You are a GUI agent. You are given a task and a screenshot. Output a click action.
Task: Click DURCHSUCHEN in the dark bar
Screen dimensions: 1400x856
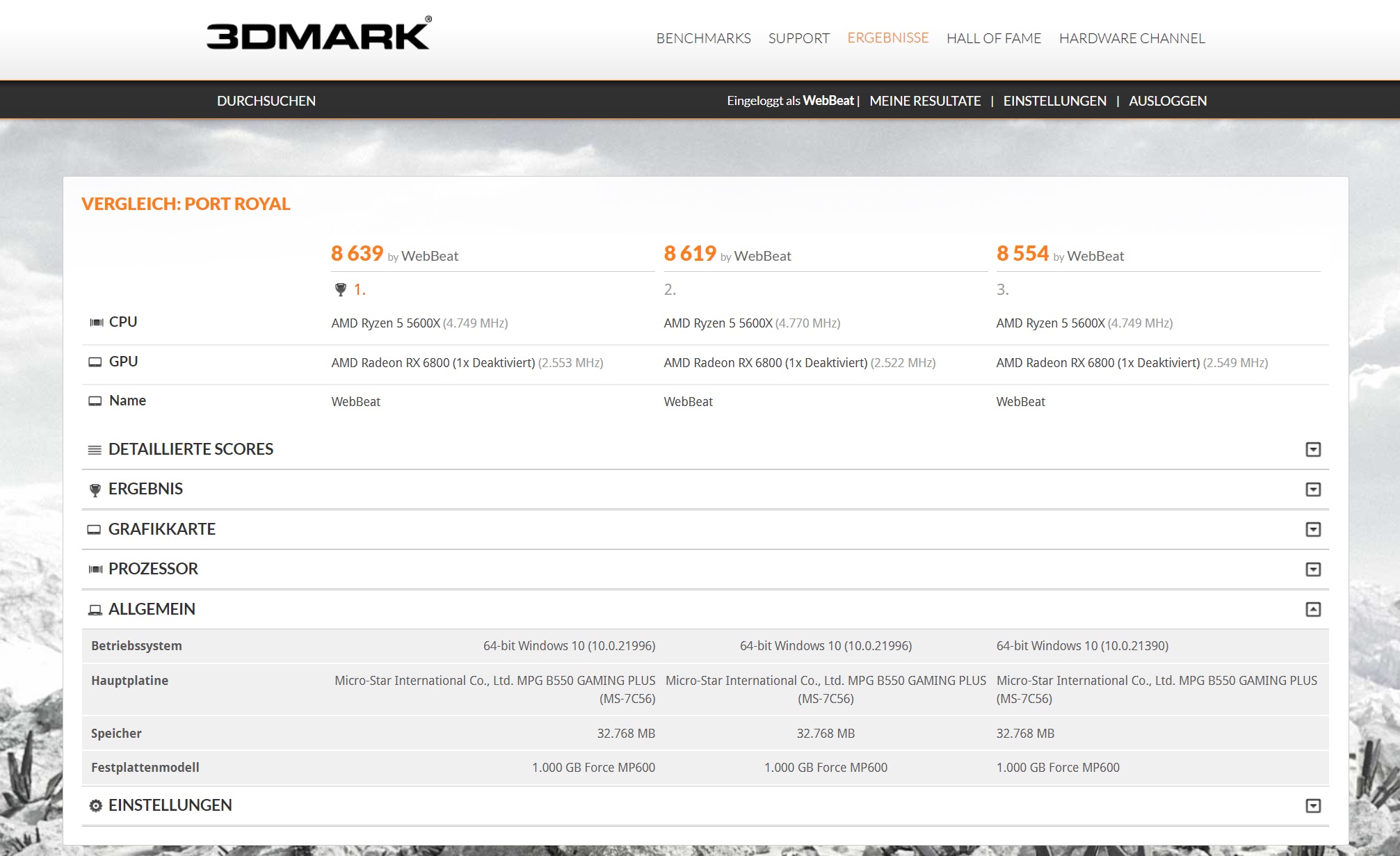[266, 101]
